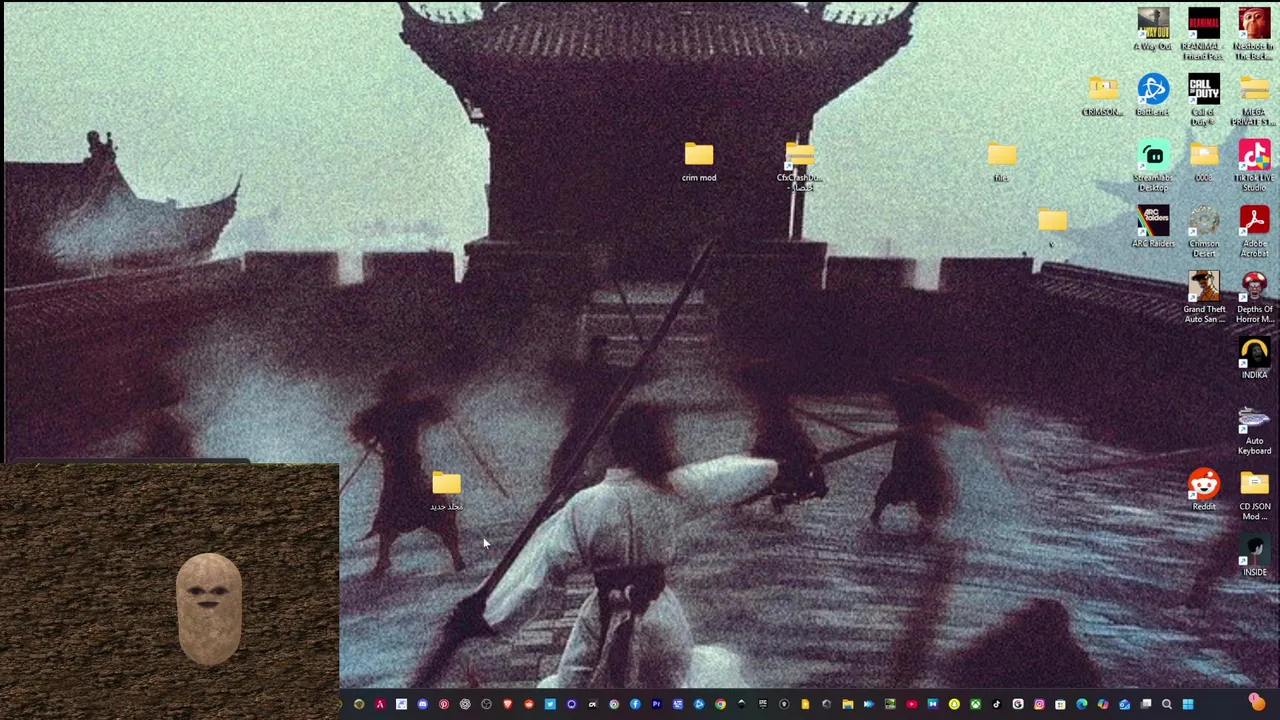
Task: Open Windows Search on the taskbar
Action: [1166, 705]
